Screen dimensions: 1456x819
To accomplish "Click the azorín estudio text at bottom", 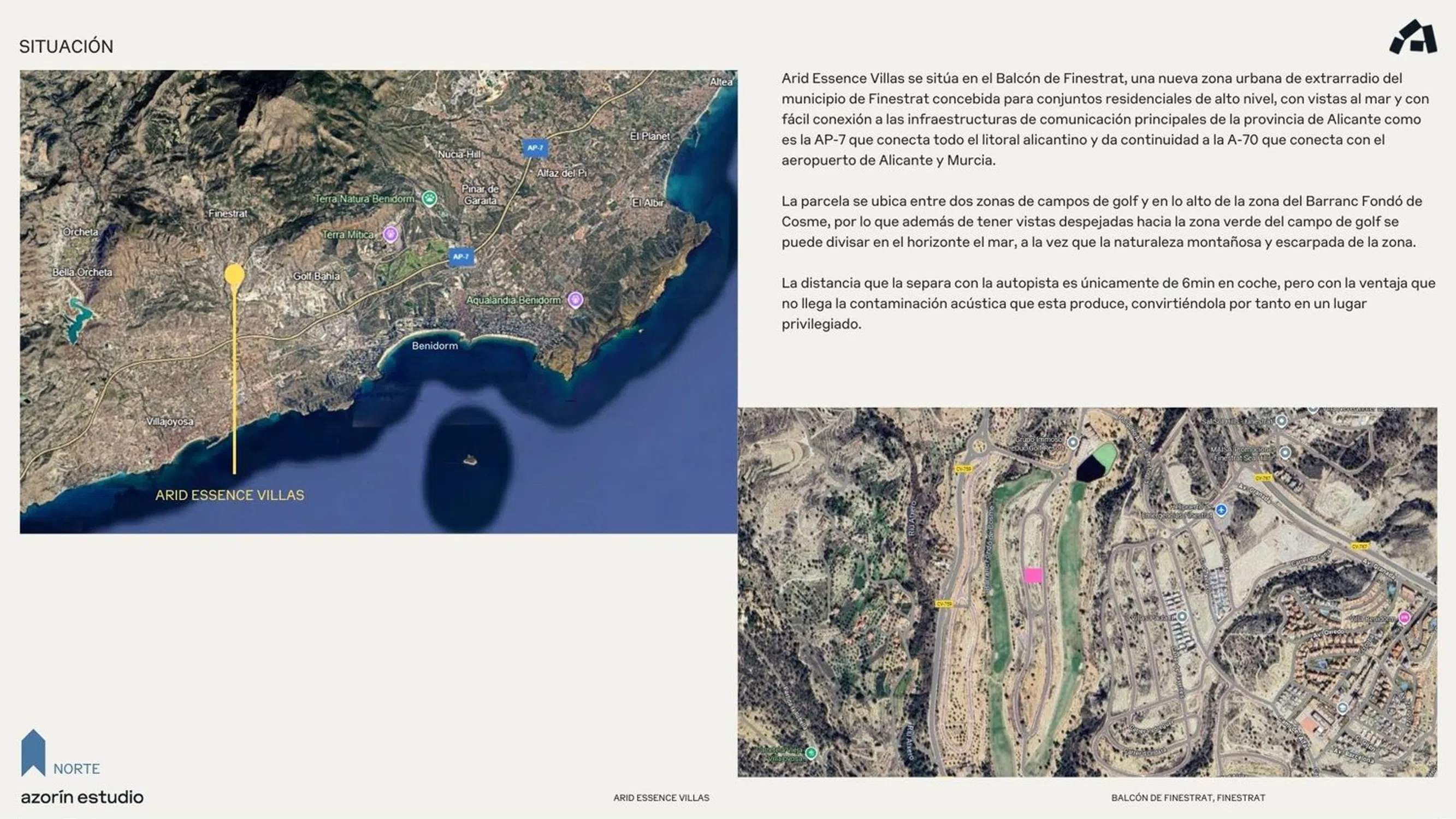I will pos(82,797).
